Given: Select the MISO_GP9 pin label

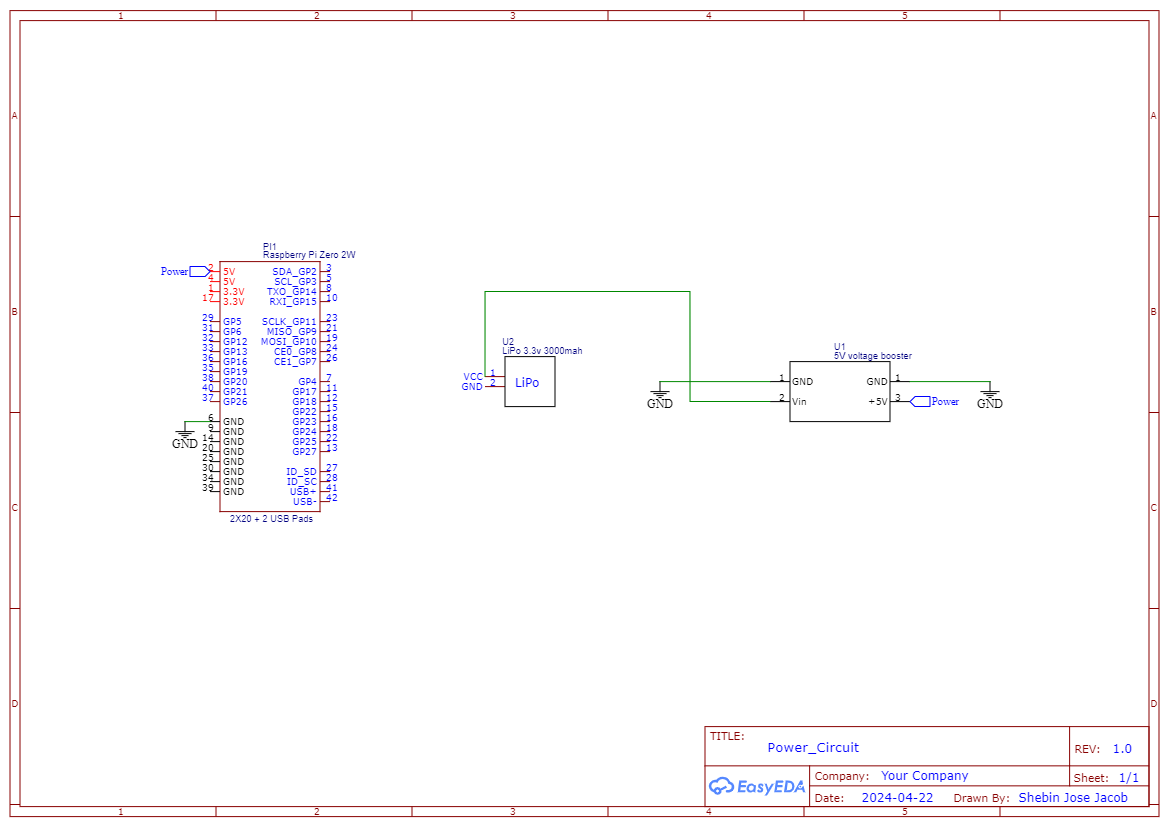Looking at the screenshot, I should (x=292, y=331).
